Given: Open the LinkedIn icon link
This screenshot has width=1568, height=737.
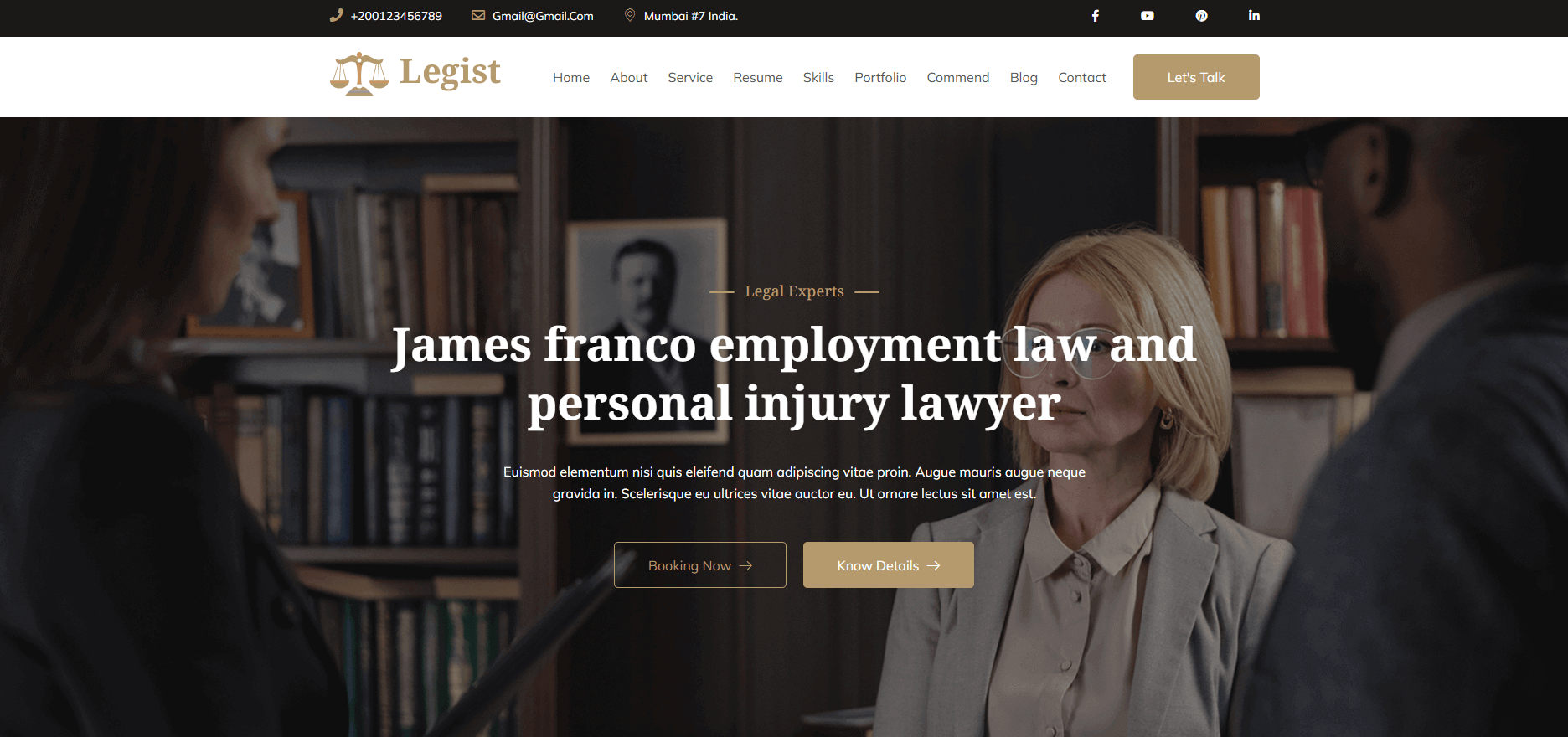Looking at the screenshot, I should coord(1254,16).
